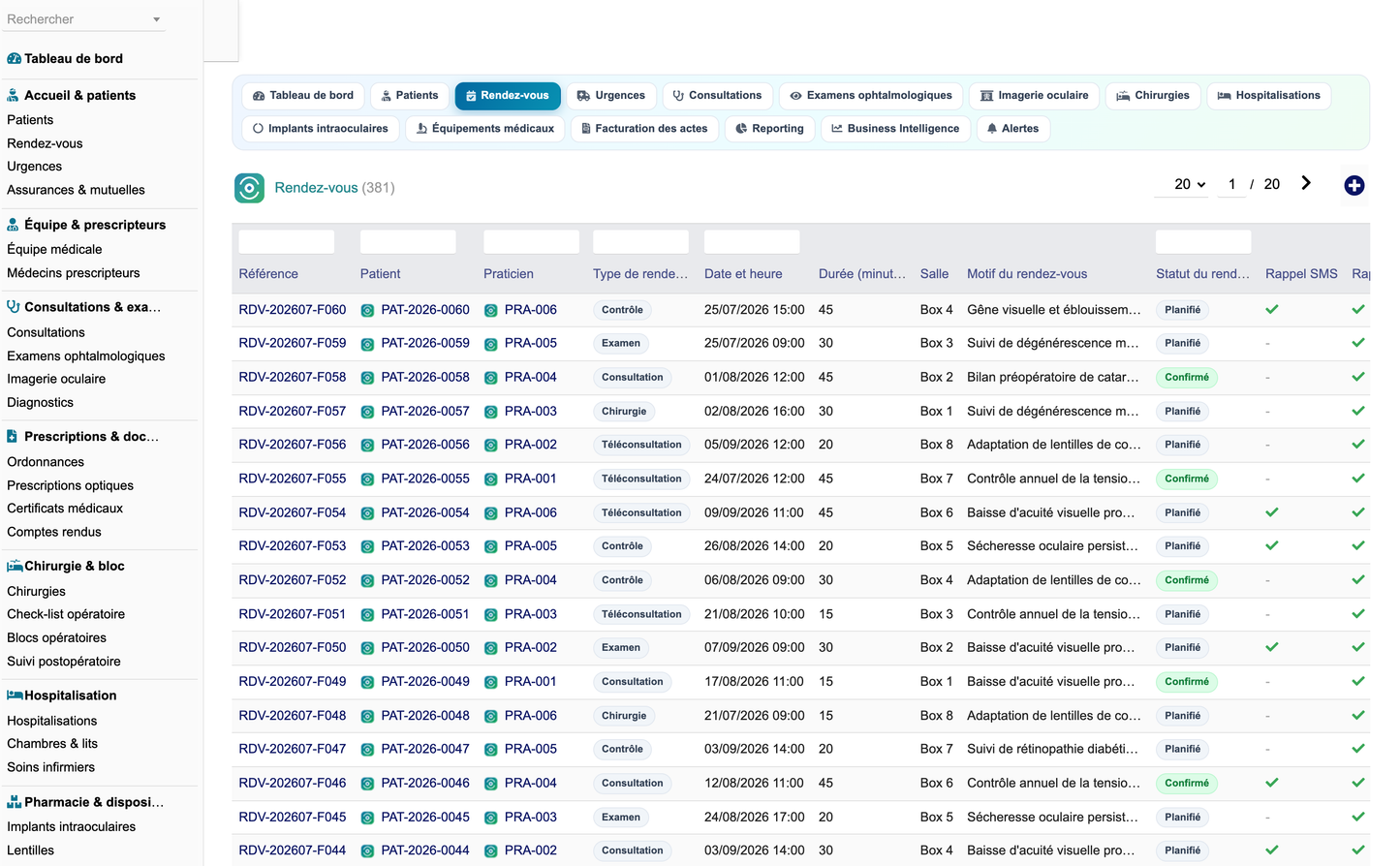The image size is (1400, 866).
Task: Click last column checkmark for RDV-202607-F051
Action: pos(1358,614)
